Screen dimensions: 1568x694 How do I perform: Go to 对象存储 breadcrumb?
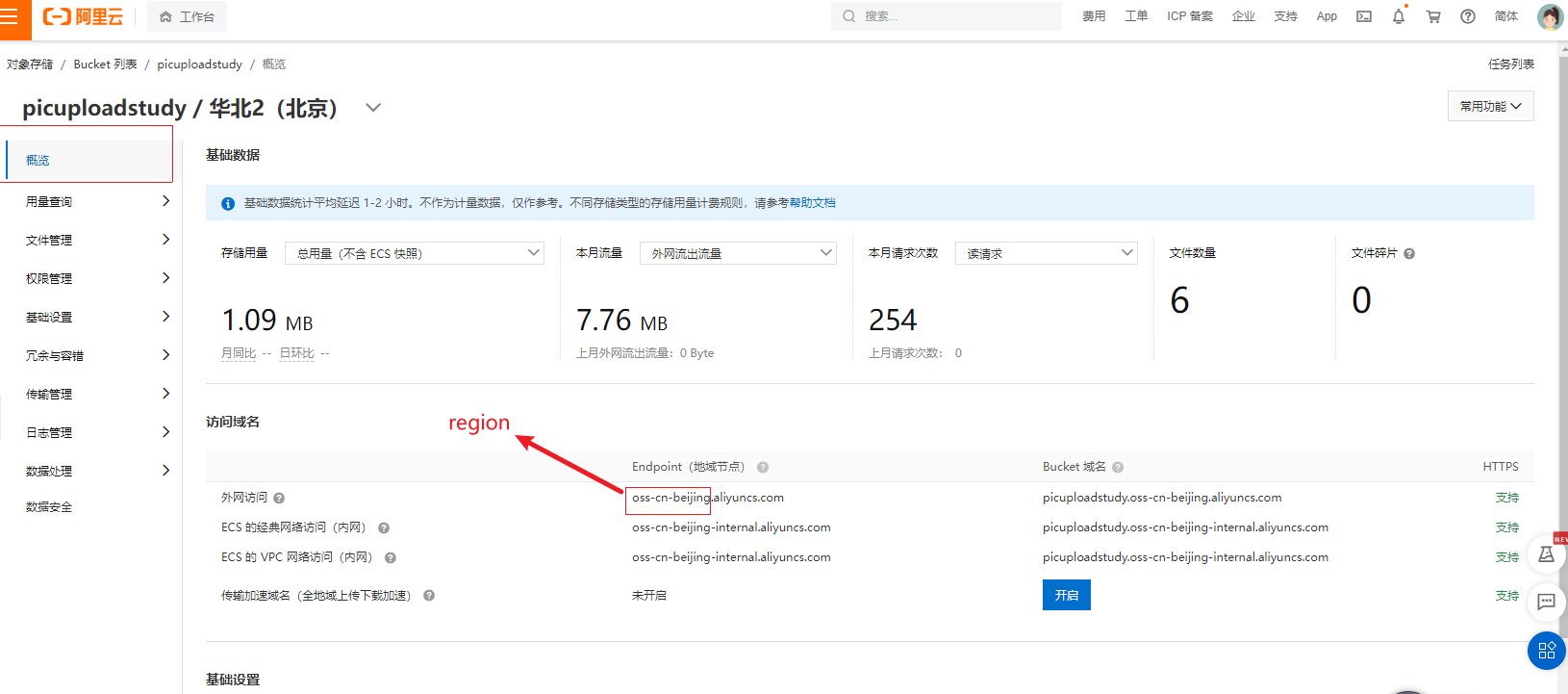point(30,64)
